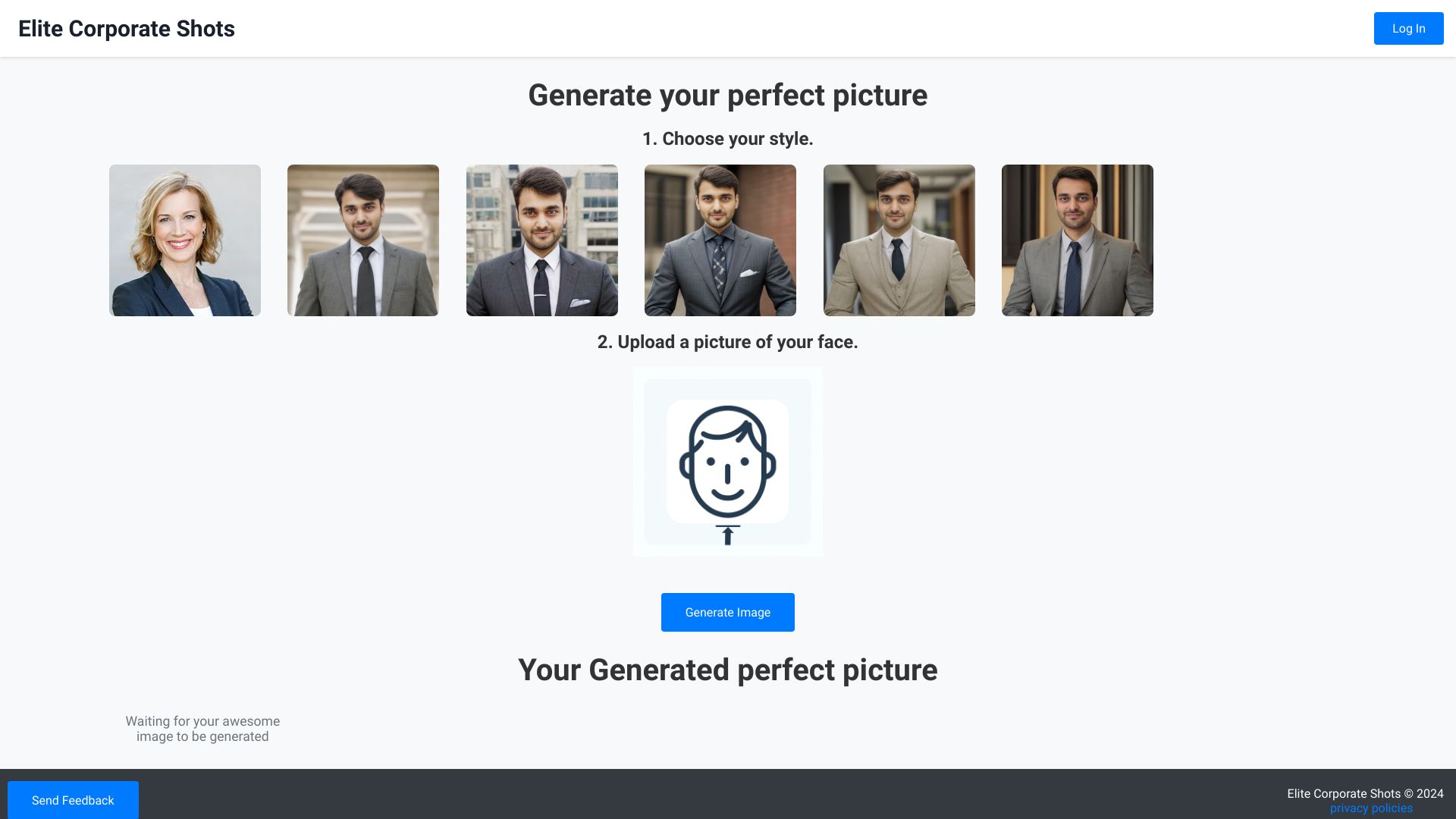
Task: Select the style with the blonde woman thumbnail
Action: (184, 240)
